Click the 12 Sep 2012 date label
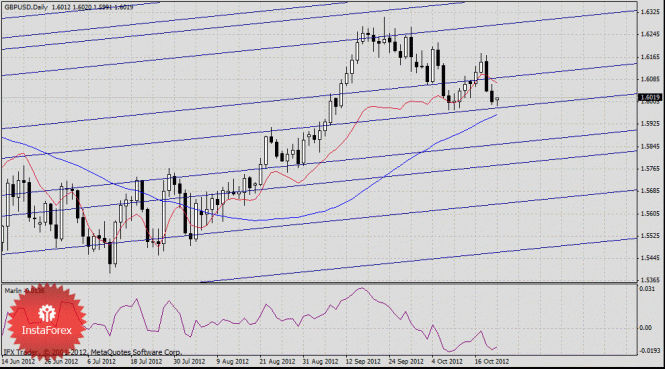The image size is (665, 369). pos(363,362)
